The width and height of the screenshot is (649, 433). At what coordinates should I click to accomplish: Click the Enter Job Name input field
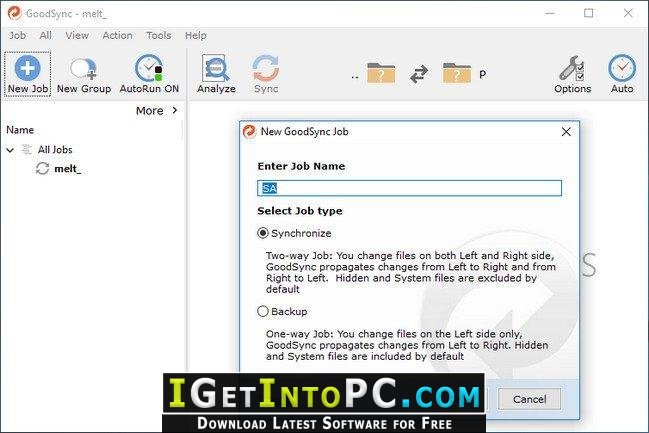tap(409, 188)
